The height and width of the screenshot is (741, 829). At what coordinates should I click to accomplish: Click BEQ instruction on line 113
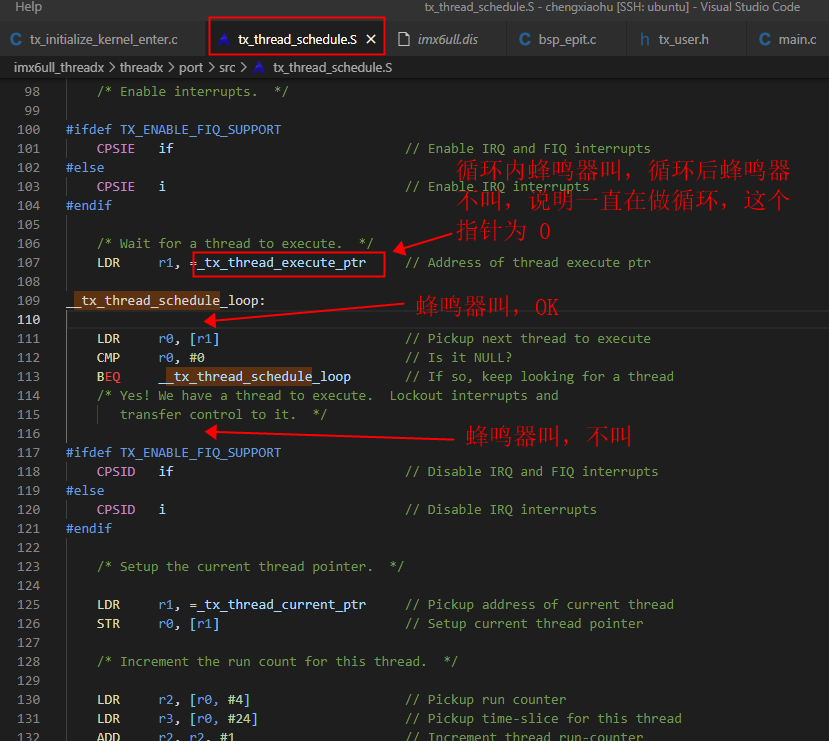point(108,377)
